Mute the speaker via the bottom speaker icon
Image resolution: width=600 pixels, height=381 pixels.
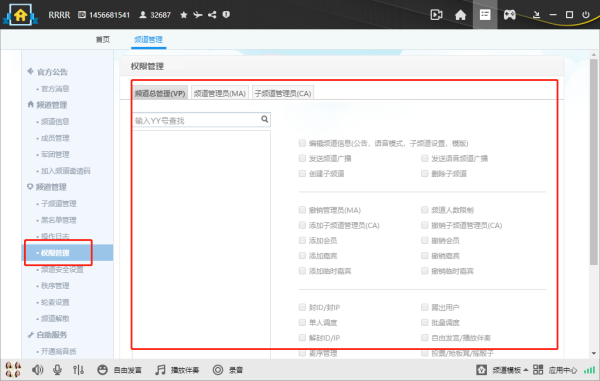tap(38, 370)
